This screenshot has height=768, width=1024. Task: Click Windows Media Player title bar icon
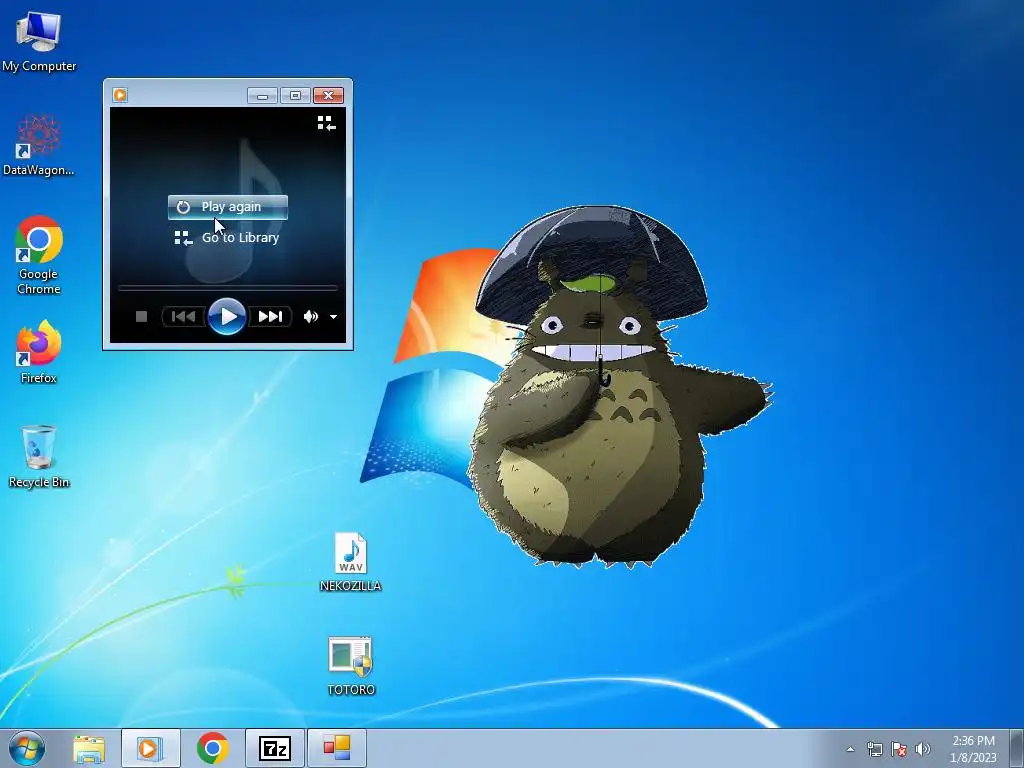(x=120, y=95)
